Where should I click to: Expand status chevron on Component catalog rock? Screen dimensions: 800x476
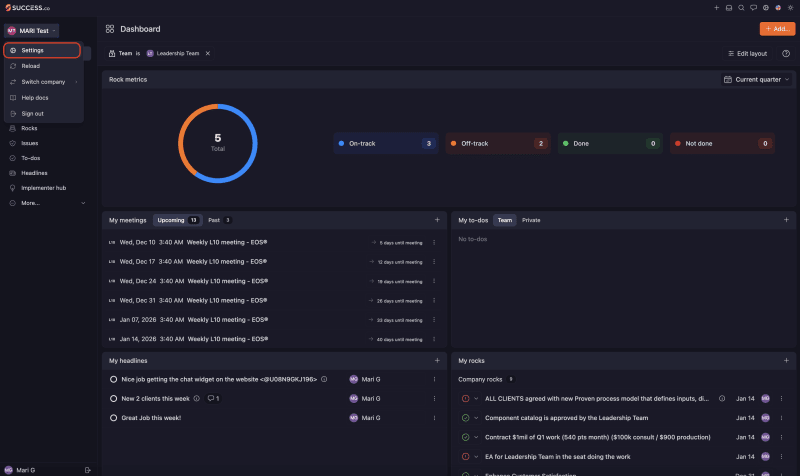click(476, 418)
